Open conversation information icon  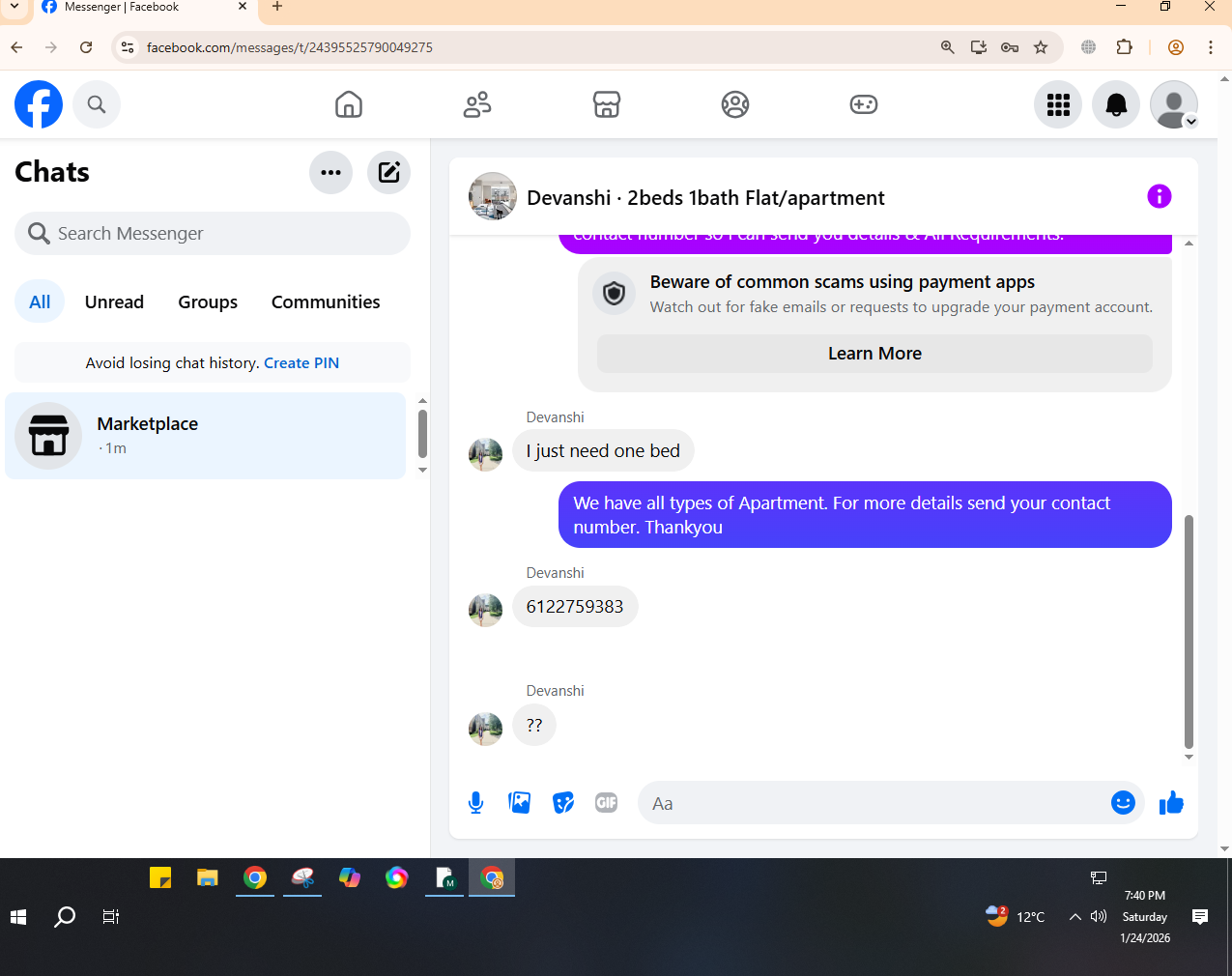[1160, 197]
